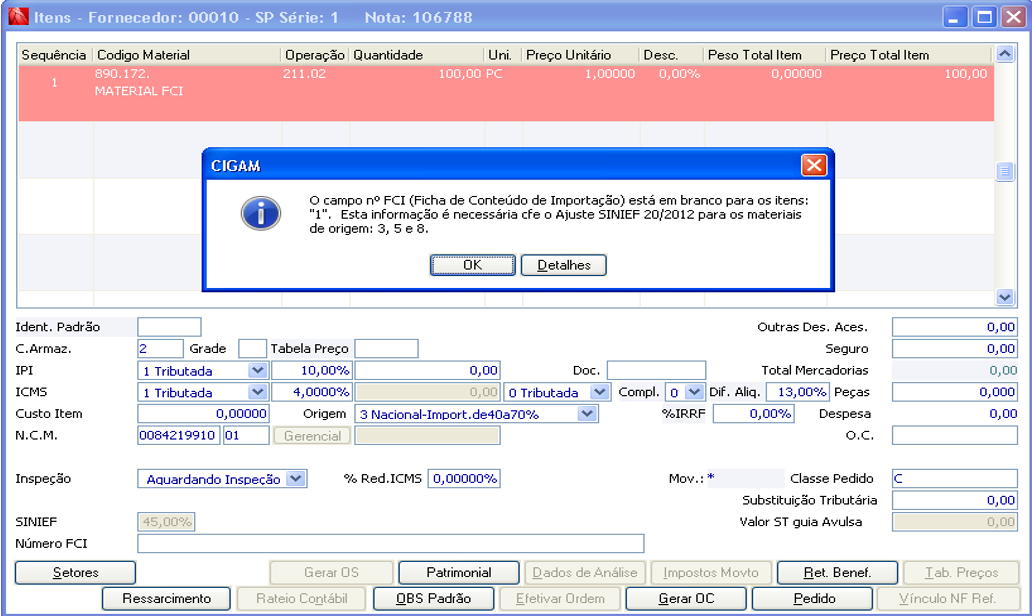This screenshot has height=616, width=1032.
Task: Click the ICMS percentage field 4,0000%
Action: (312, 392)
